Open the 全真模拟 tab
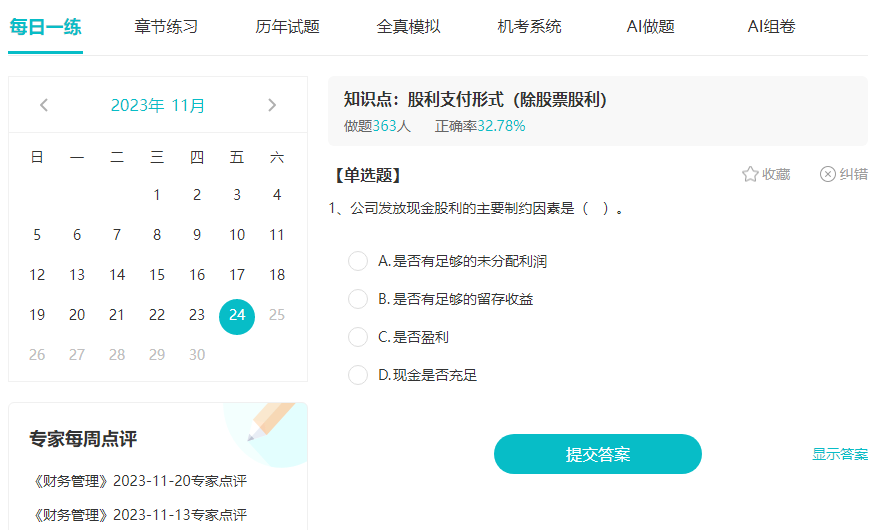The width and height of the screenshot is (887, 530). pos(408,27)
